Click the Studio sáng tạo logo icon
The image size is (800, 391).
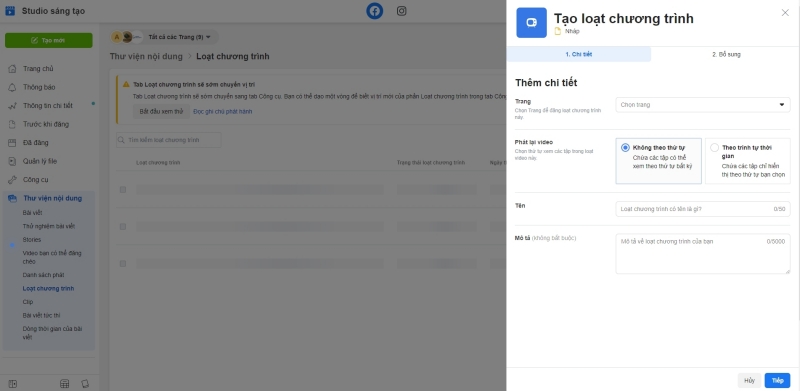(10, 11)
